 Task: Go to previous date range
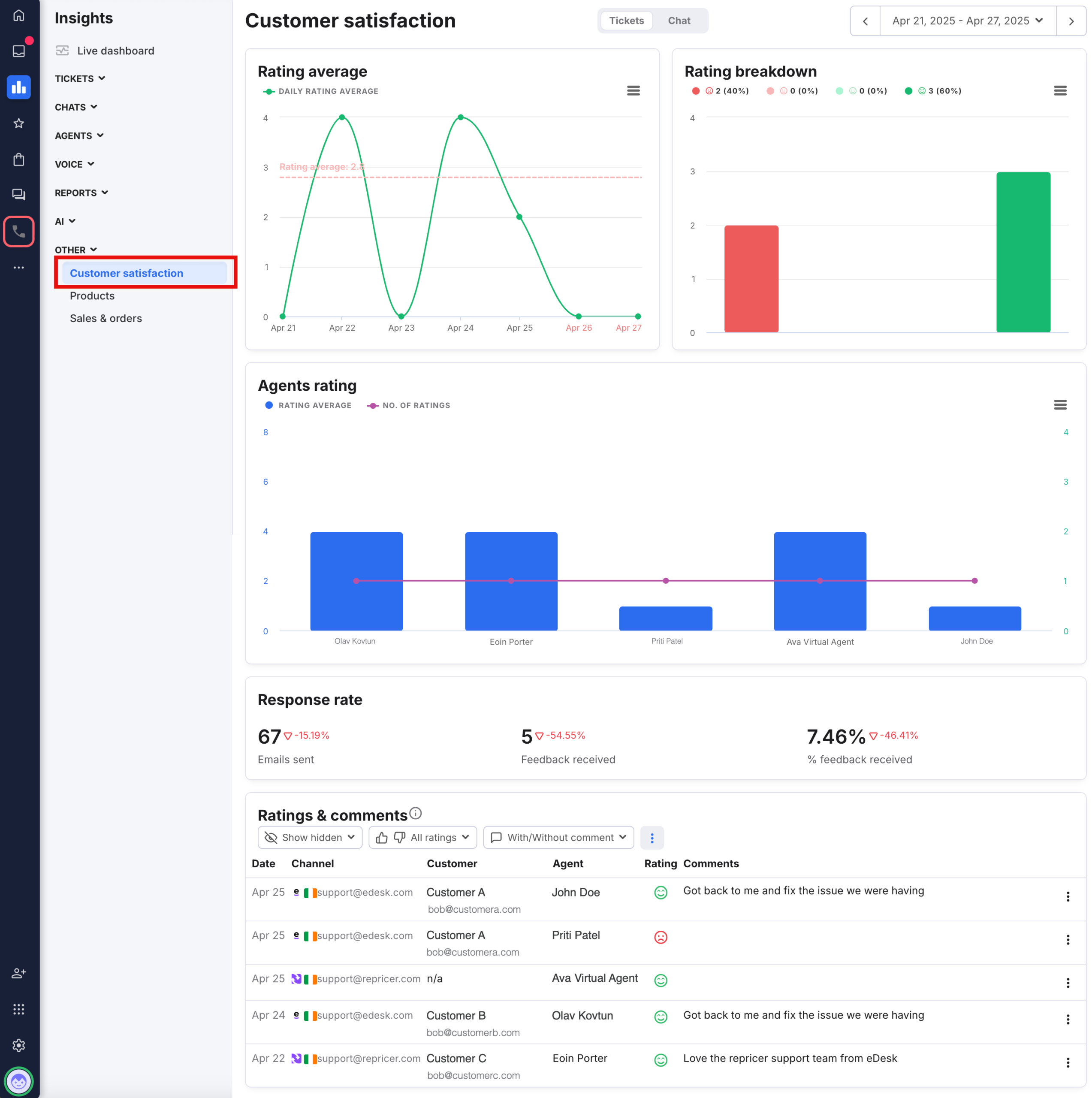point(865,21)
